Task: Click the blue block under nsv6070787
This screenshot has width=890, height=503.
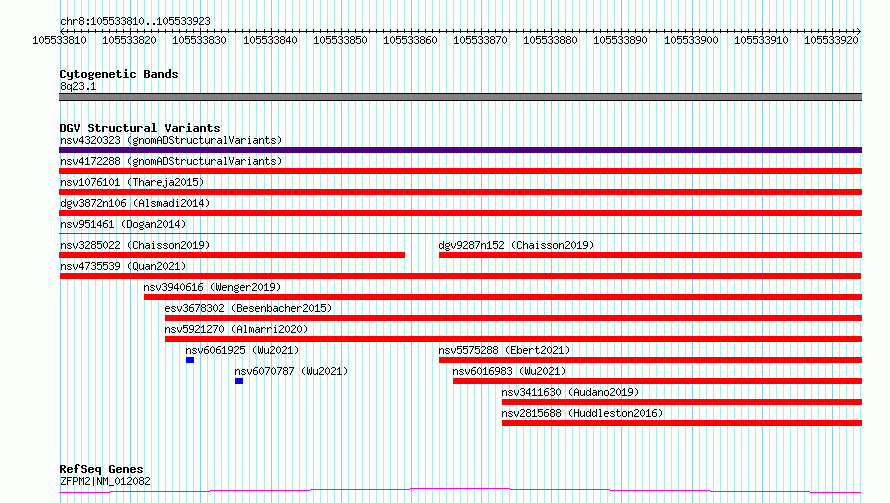Action: (x=239, y=381)
